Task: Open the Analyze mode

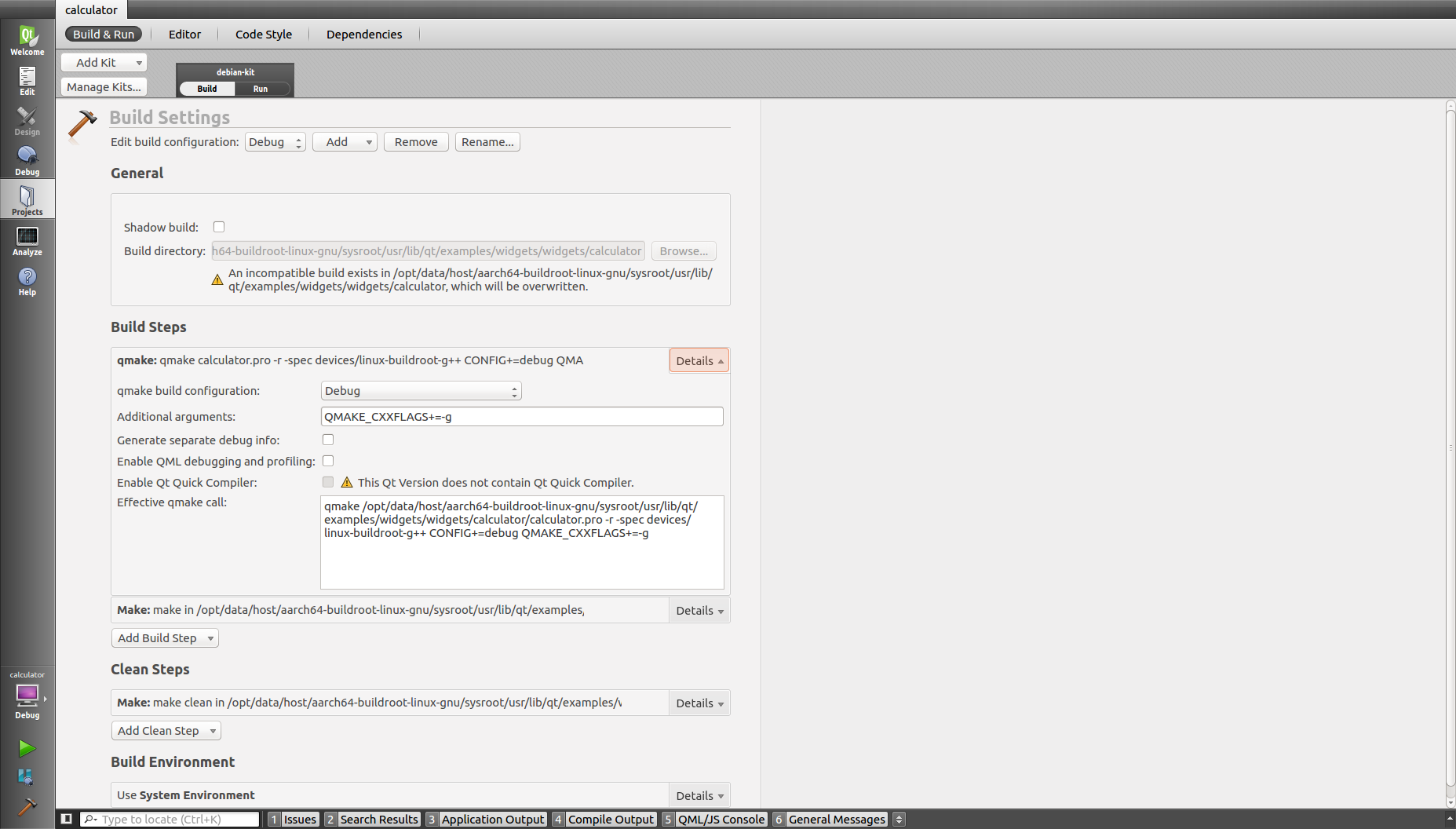Action: click(27, 241)
